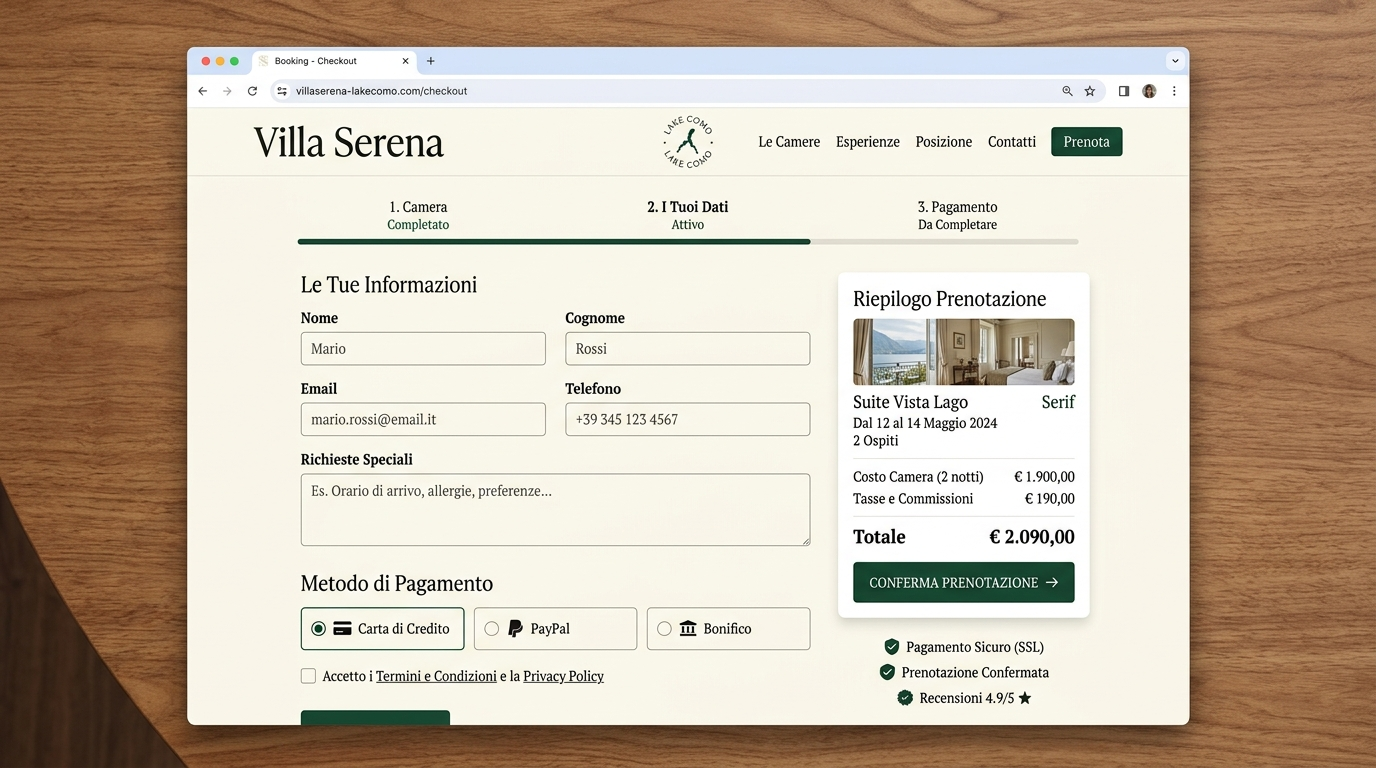Select the PayPal radio button

coord(491,629)
